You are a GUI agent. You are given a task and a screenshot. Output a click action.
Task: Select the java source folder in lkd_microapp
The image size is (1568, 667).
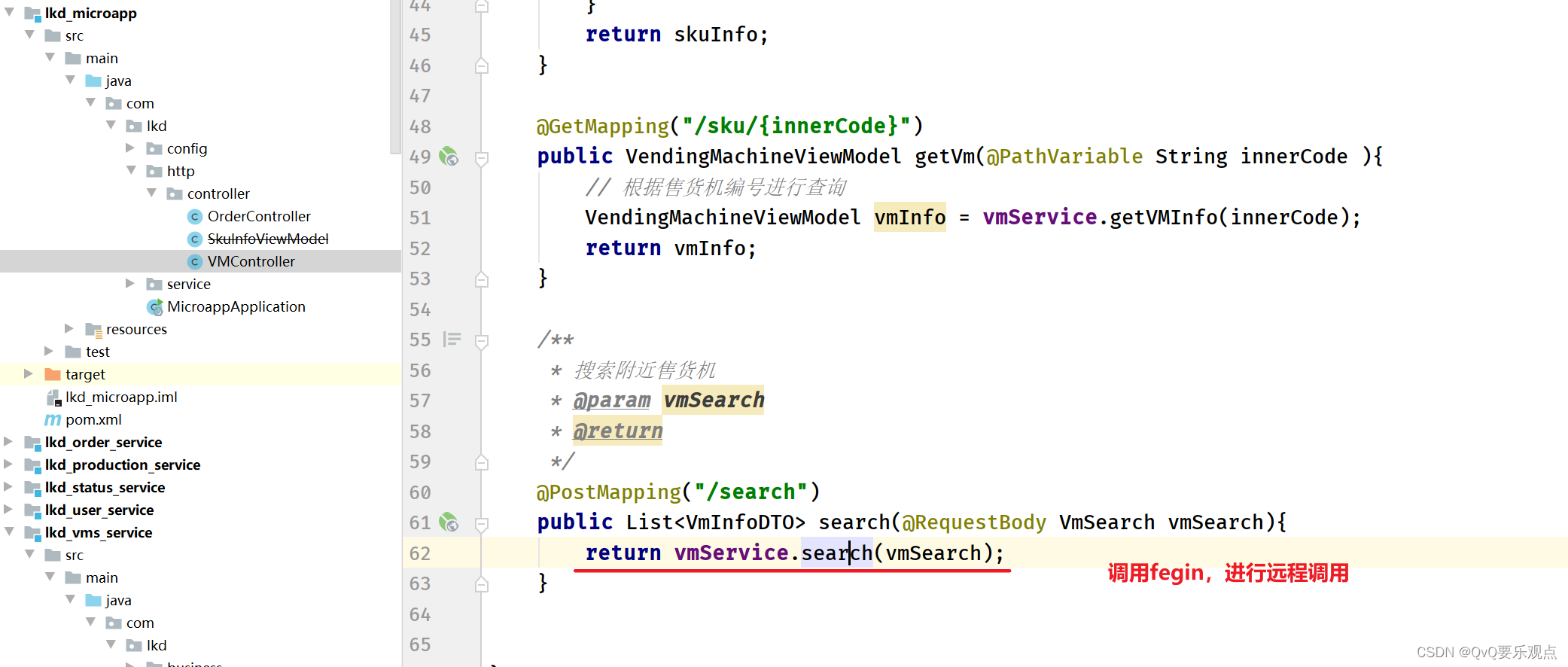118,81
